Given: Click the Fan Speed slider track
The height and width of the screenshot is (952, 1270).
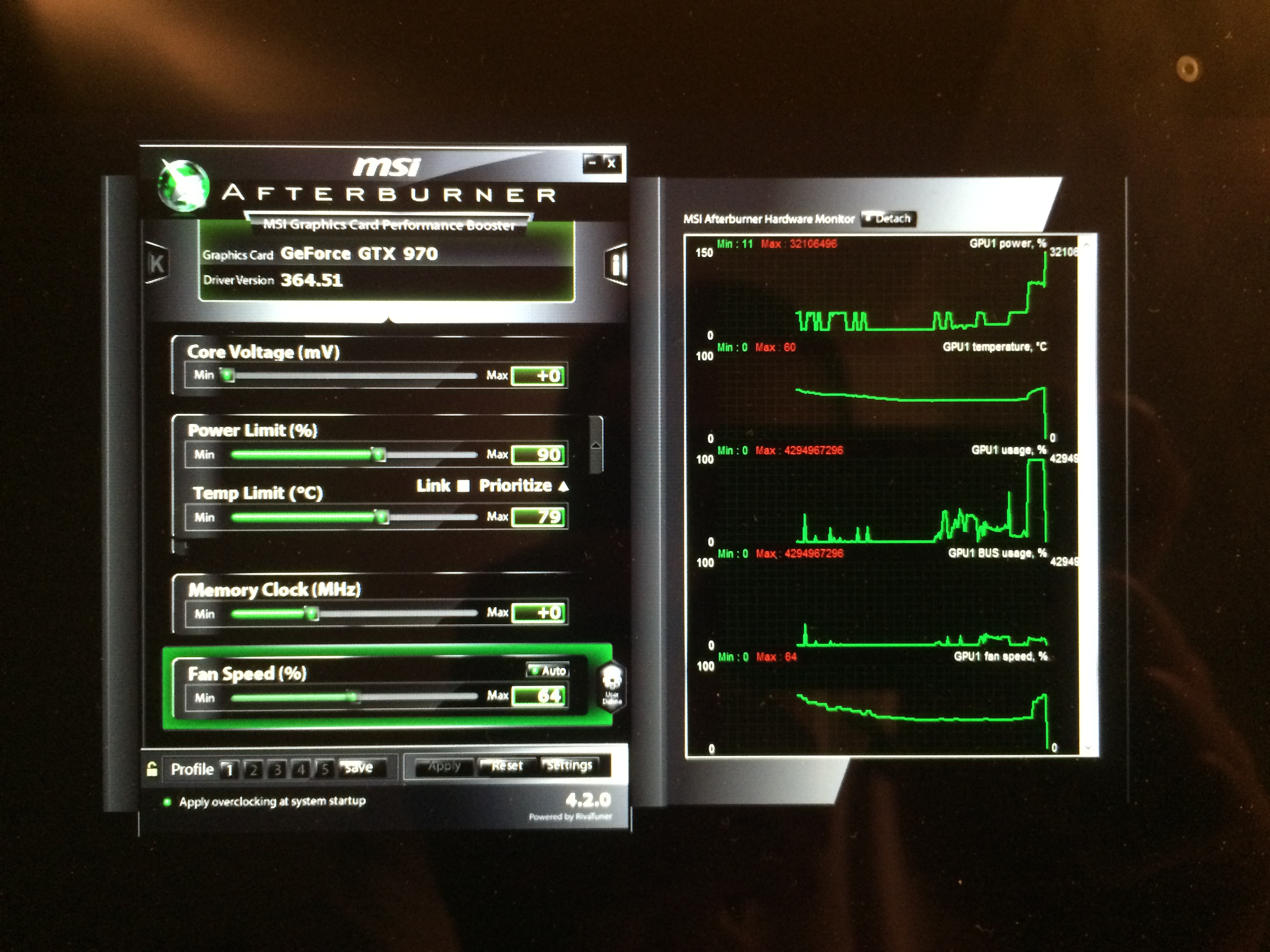Looking at the screenshot, I should pyautogui.click(x=354, y=697).
